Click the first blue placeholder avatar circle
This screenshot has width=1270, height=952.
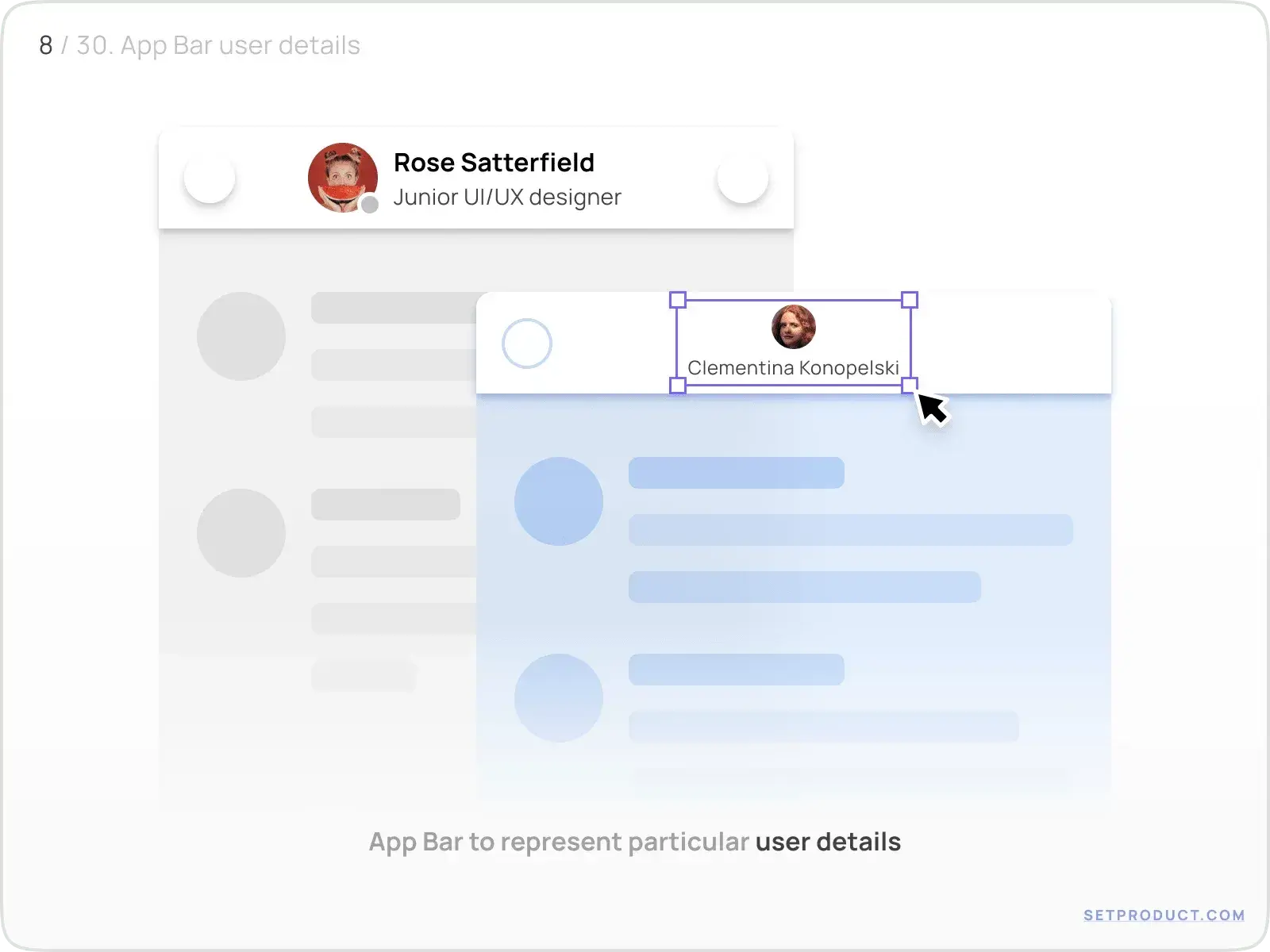[x=559, y=501]
